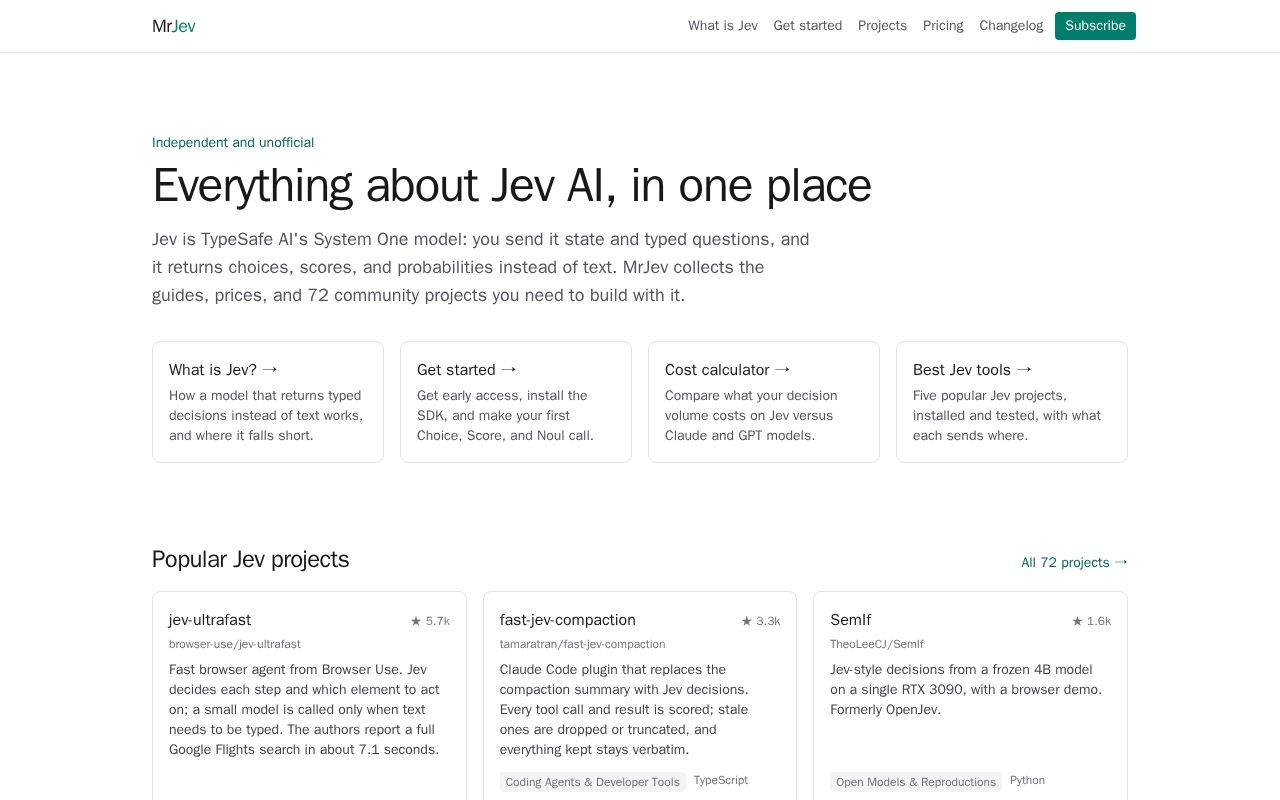Viewport: 1280px width, 800px height.
Task: View the Changelog
Action: (x=1011, y=26)
